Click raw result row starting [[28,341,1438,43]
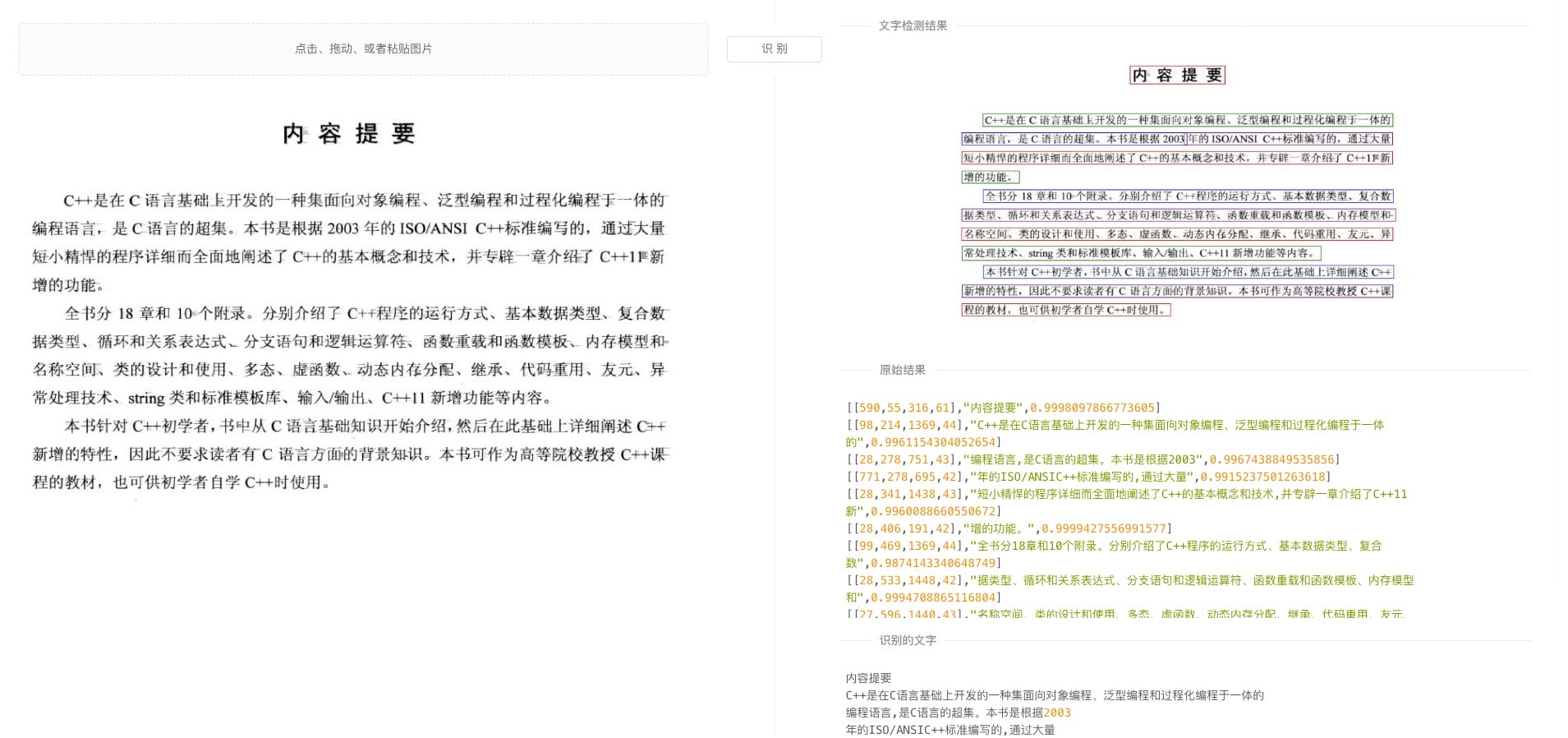Screen dimensions: 1568x738 click(1126, 503)
